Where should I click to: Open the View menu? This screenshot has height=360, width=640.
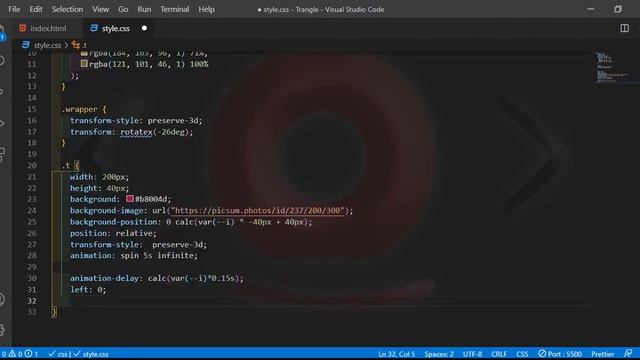click(x=100, y=9)
